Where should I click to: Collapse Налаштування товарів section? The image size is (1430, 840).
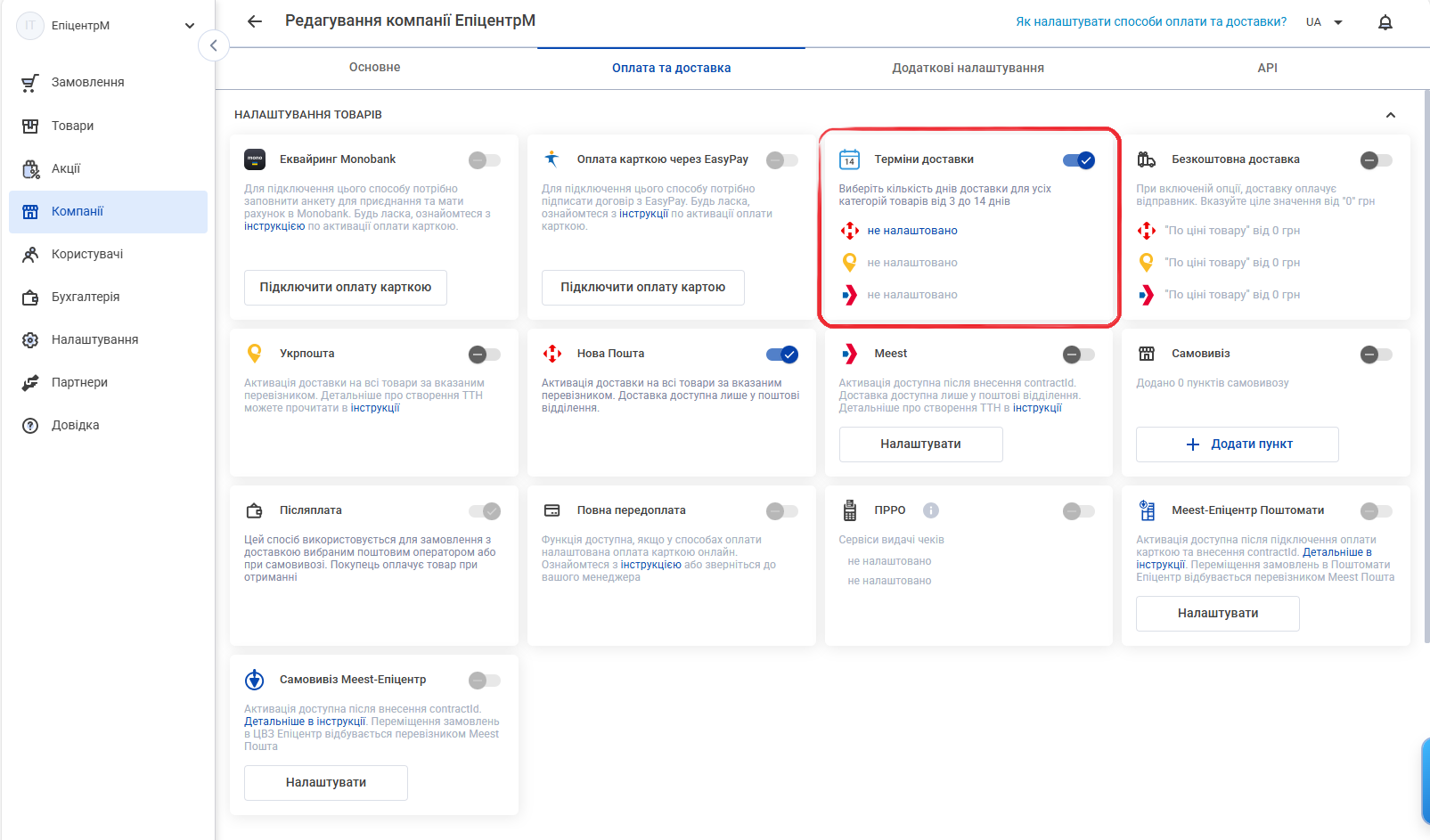1391,115
